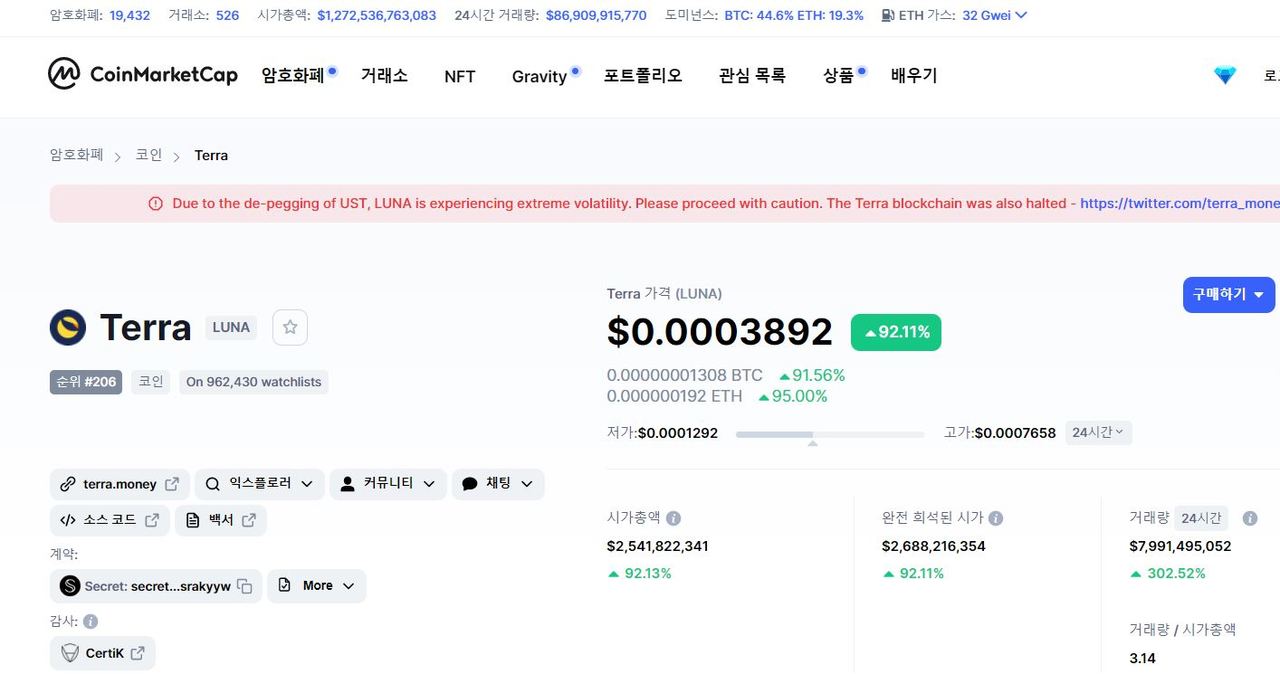Click the 백서 document icon
This screenshot has width=1280, height=674.
(193, 520)
